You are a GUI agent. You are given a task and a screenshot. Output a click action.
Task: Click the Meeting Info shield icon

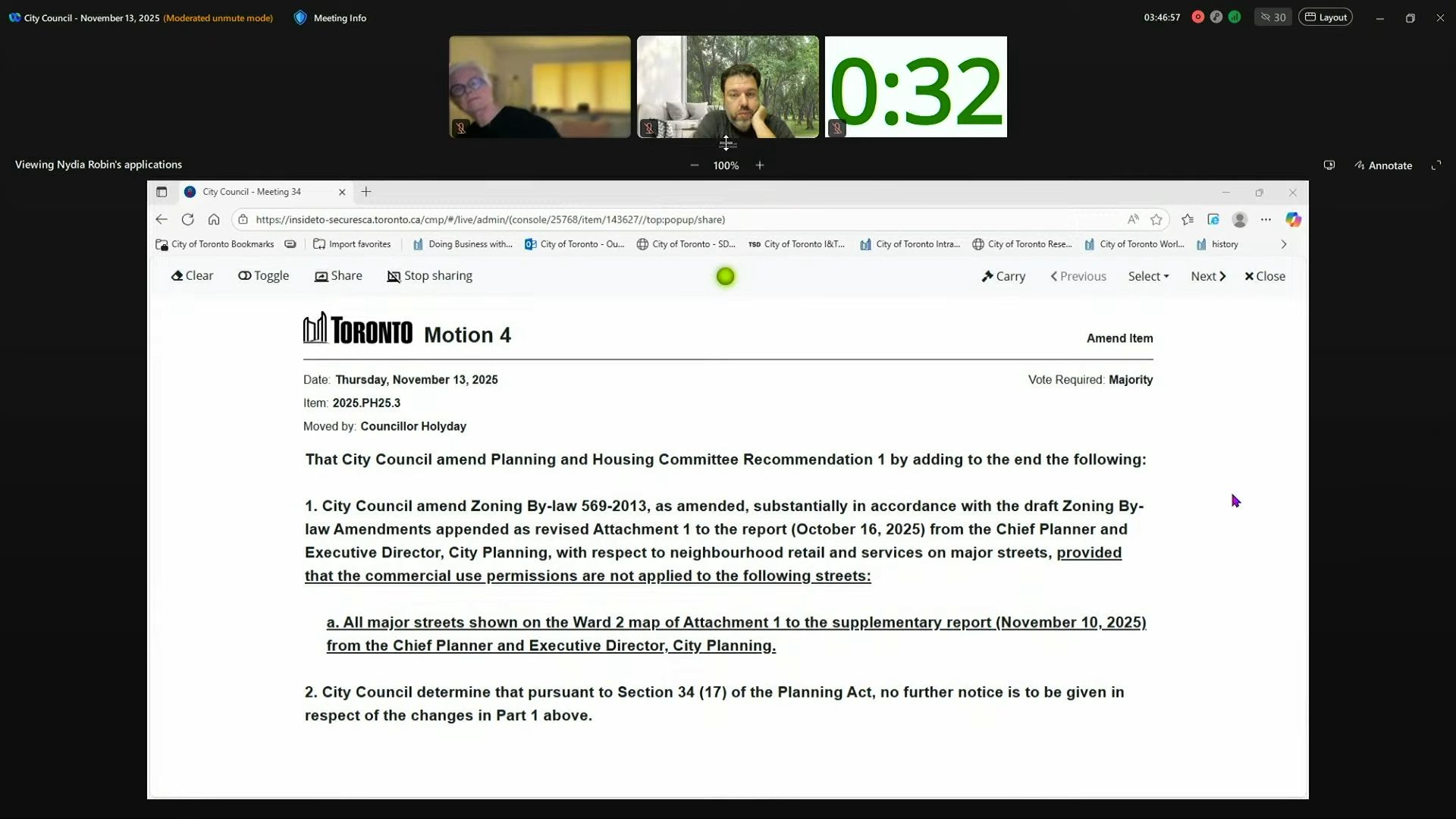click(300, 17)
